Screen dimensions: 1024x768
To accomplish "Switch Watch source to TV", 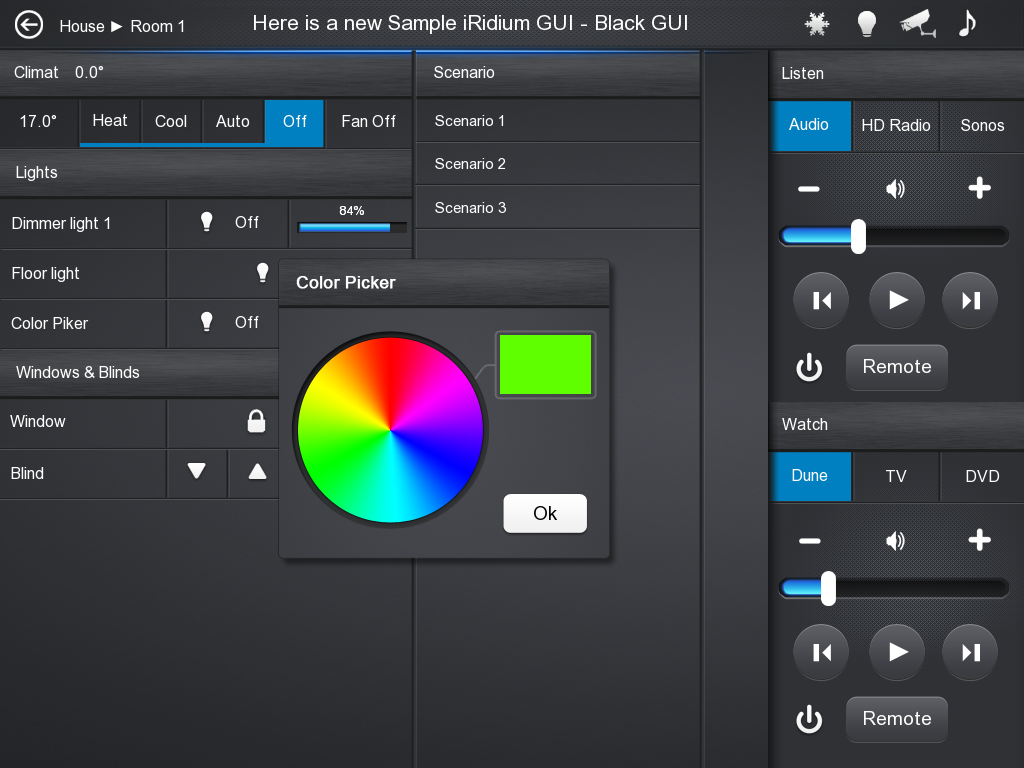I will point(896,477).
